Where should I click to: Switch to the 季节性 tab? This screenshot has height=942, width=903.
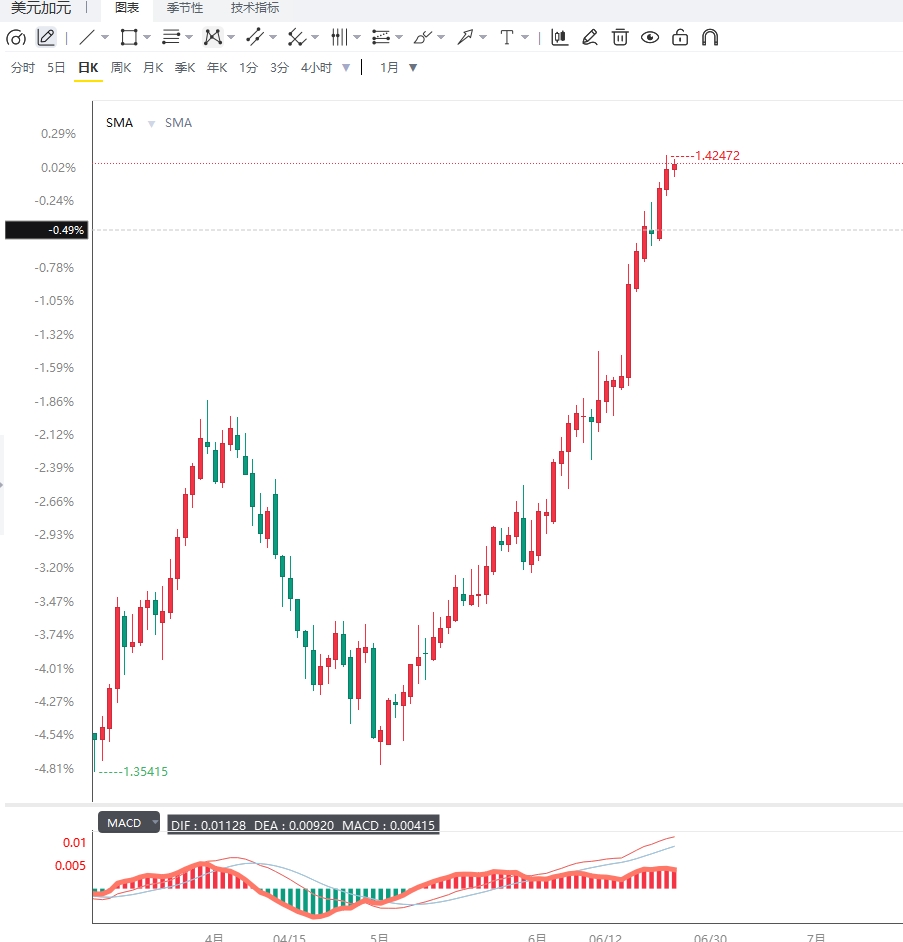pos(185,8)
